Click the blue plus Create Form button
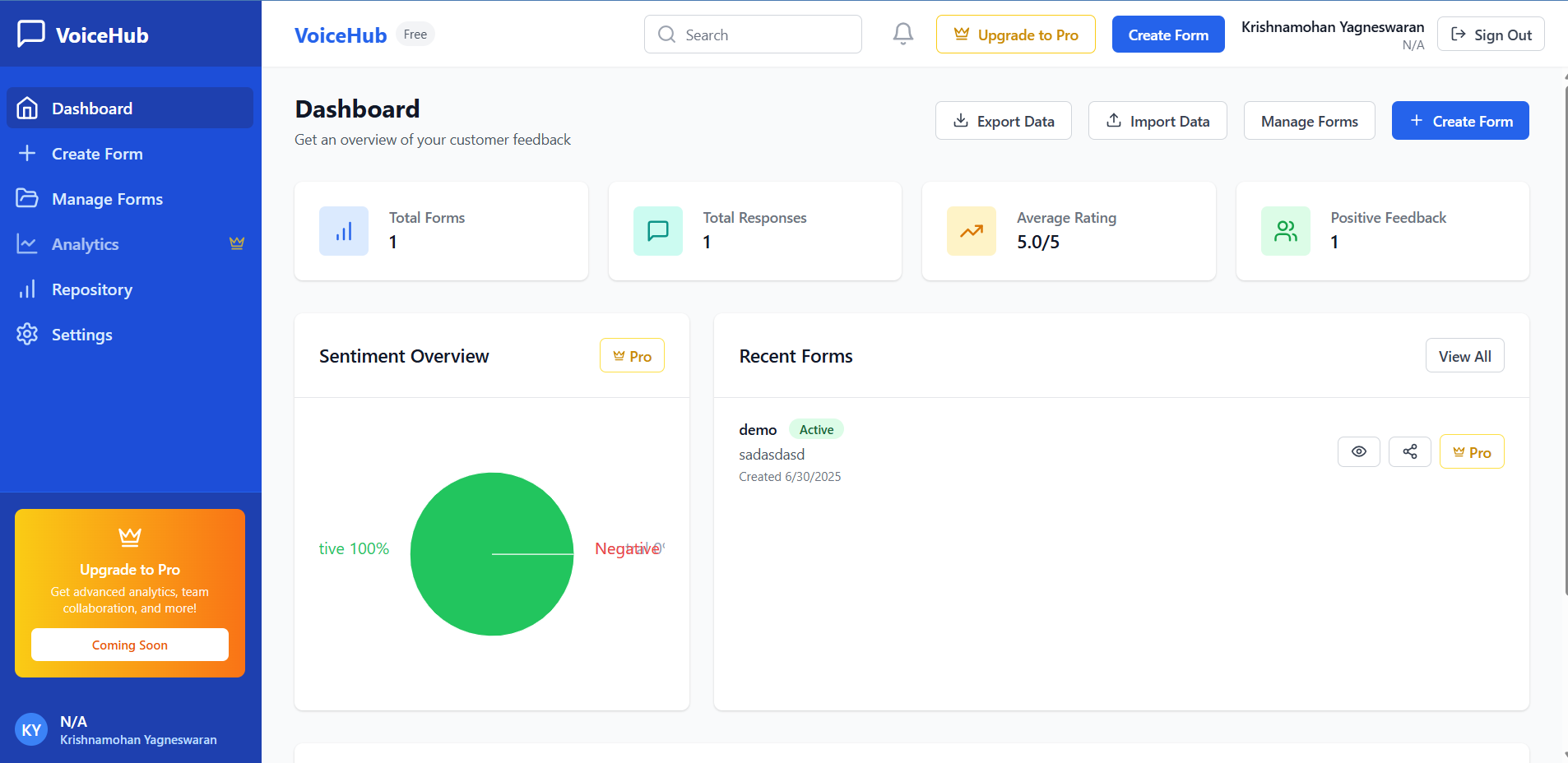1568x763 pixels. (1460, 121)
